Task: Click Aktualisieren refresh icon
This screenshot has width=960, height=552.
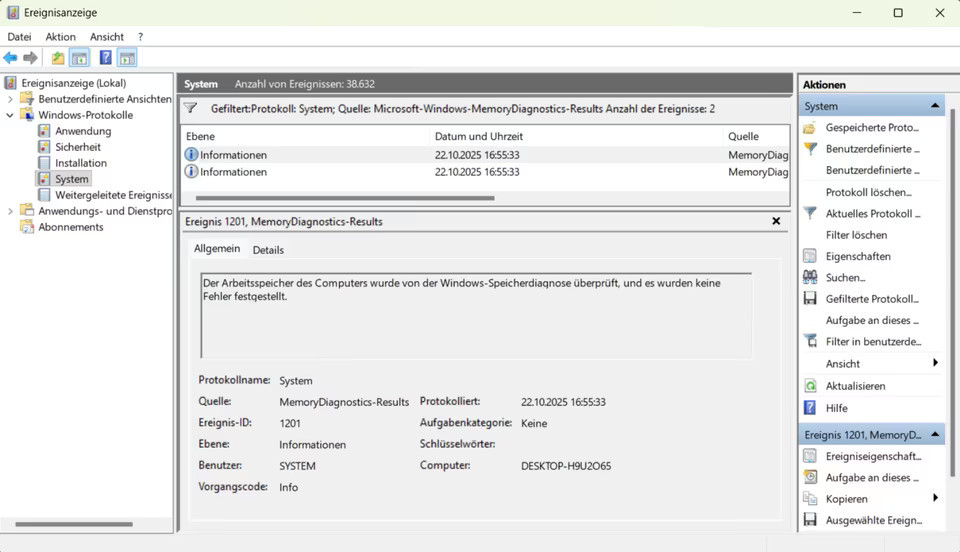Action: (x=810, y=386)
